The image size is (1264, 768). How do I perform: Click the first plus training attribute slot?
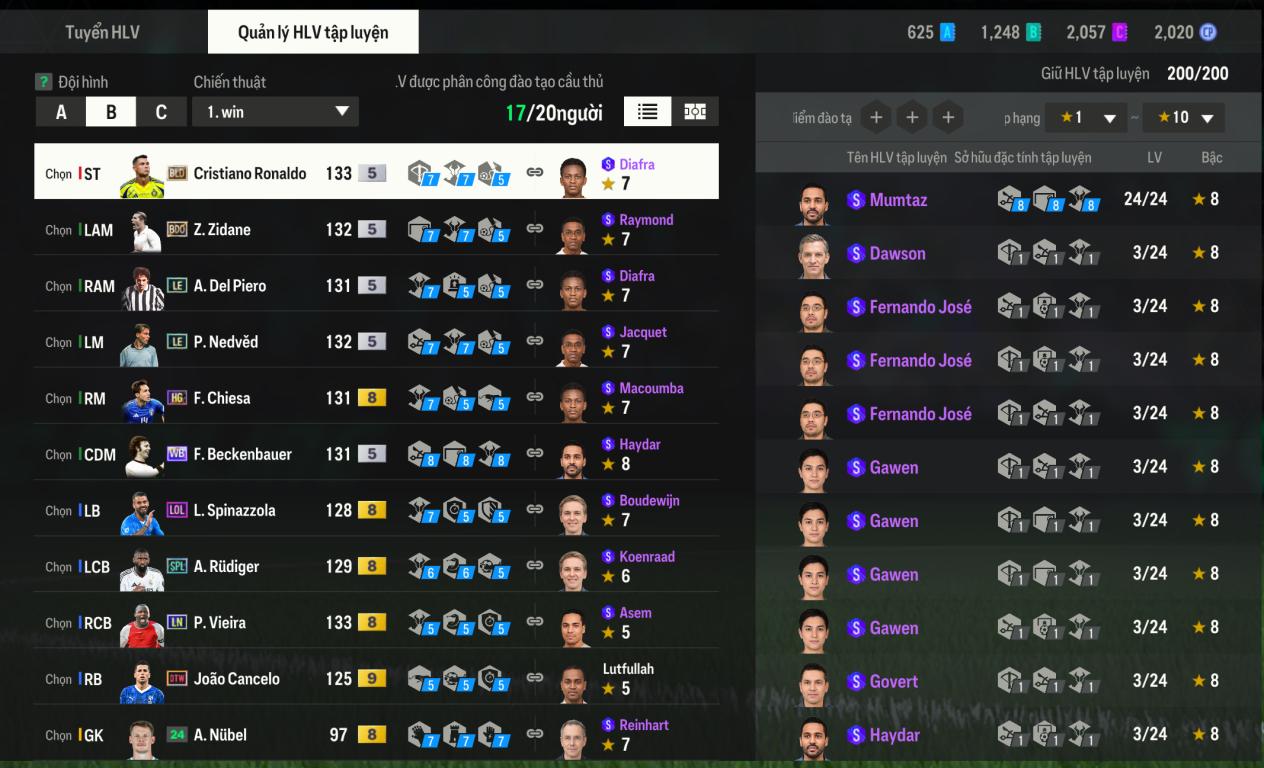[x=876, y=118]
